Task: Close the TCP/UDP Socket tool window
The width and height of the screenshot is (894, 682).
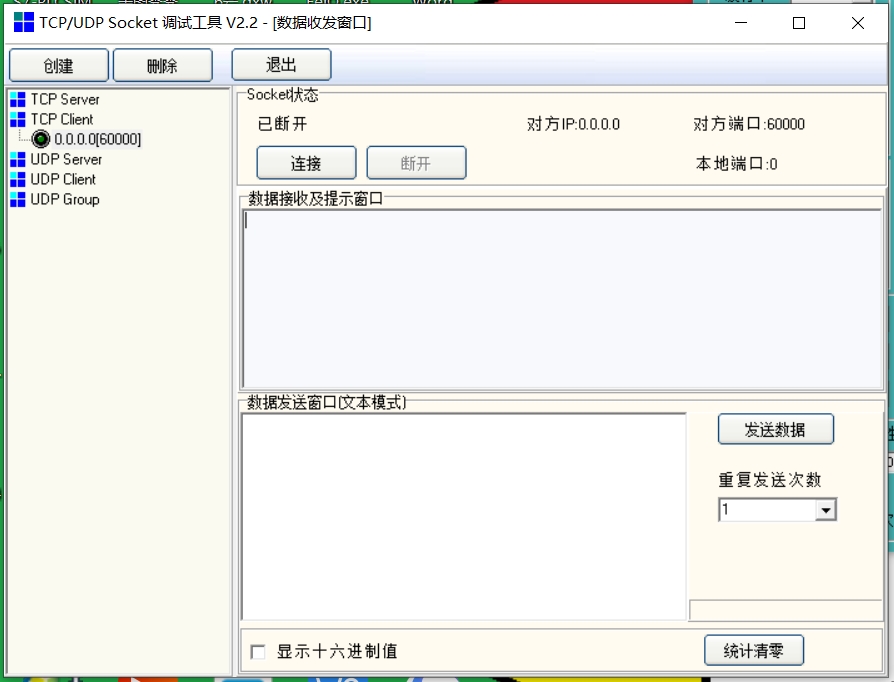Action: (x=858, y=23)
